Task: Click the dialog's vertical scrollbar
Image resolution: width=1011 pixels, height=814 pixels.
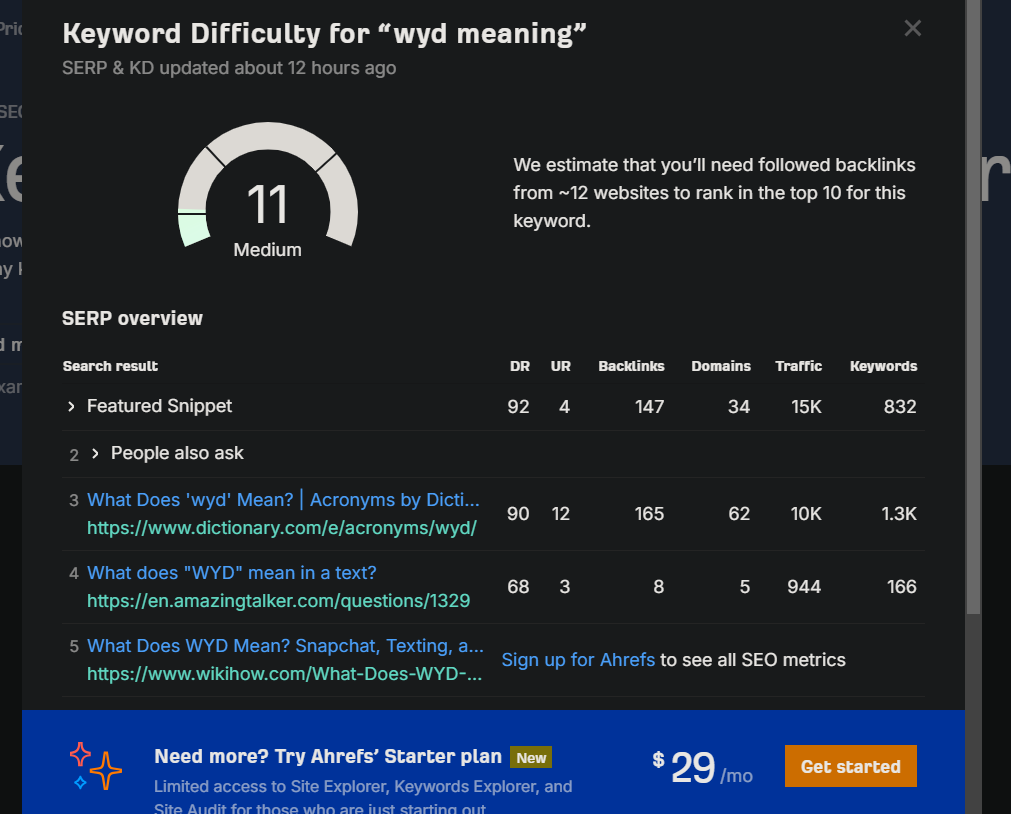Action: tap(973, 300)
